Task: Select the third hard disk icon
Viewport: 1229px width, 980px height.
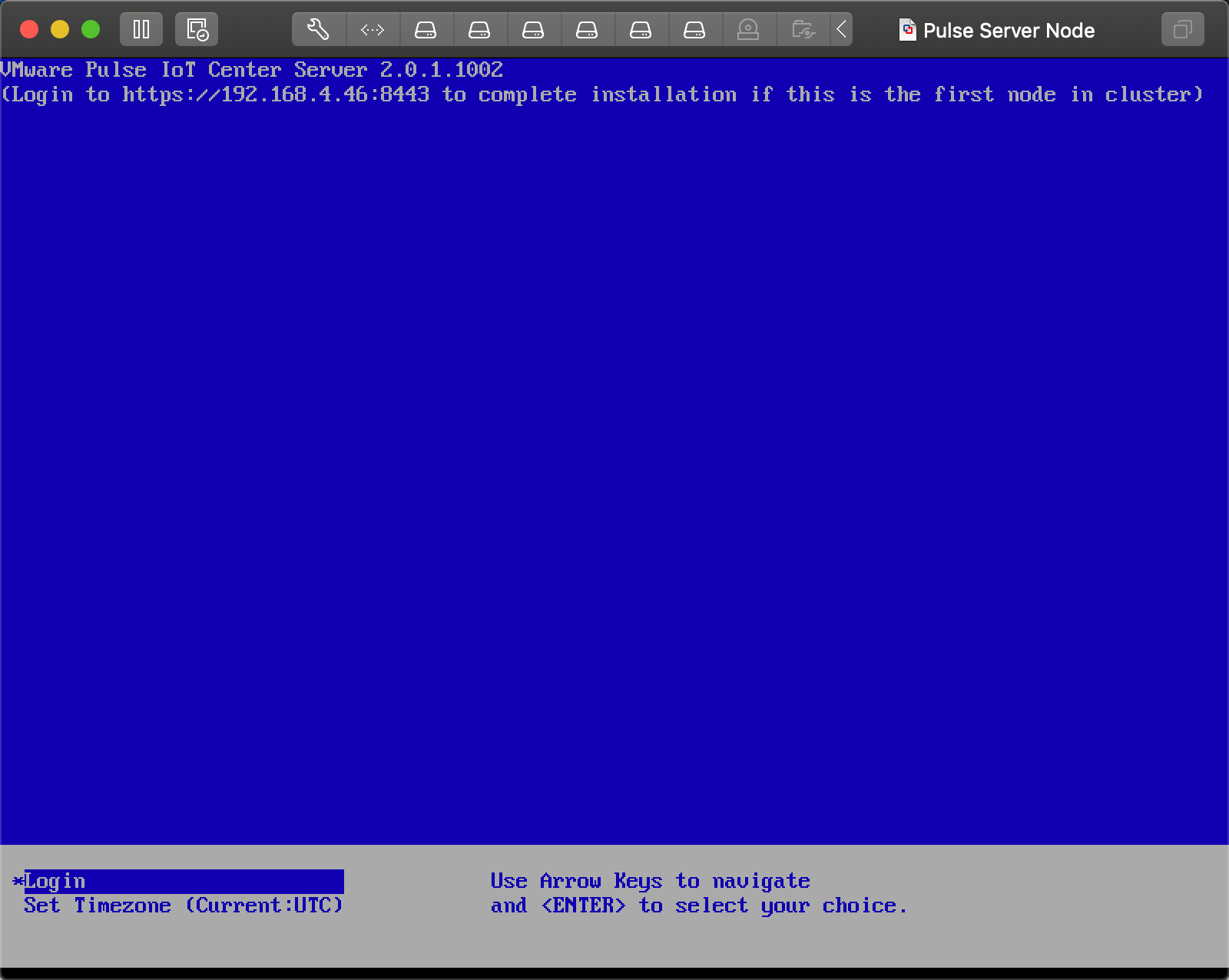Action: 533,30
